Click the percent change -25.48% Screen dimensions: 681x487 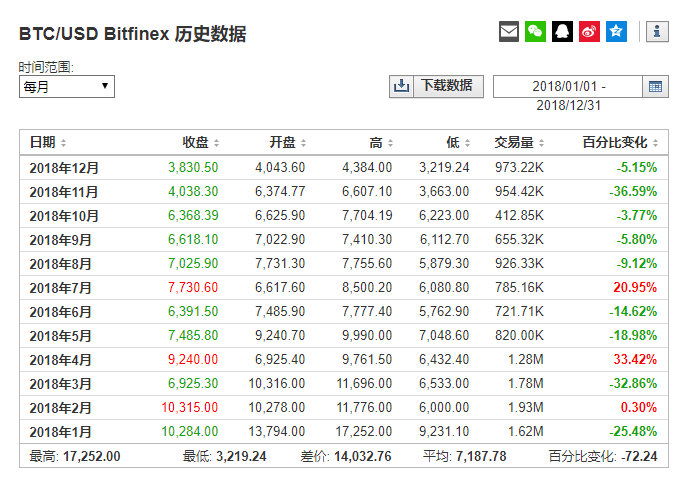(633, 431)
